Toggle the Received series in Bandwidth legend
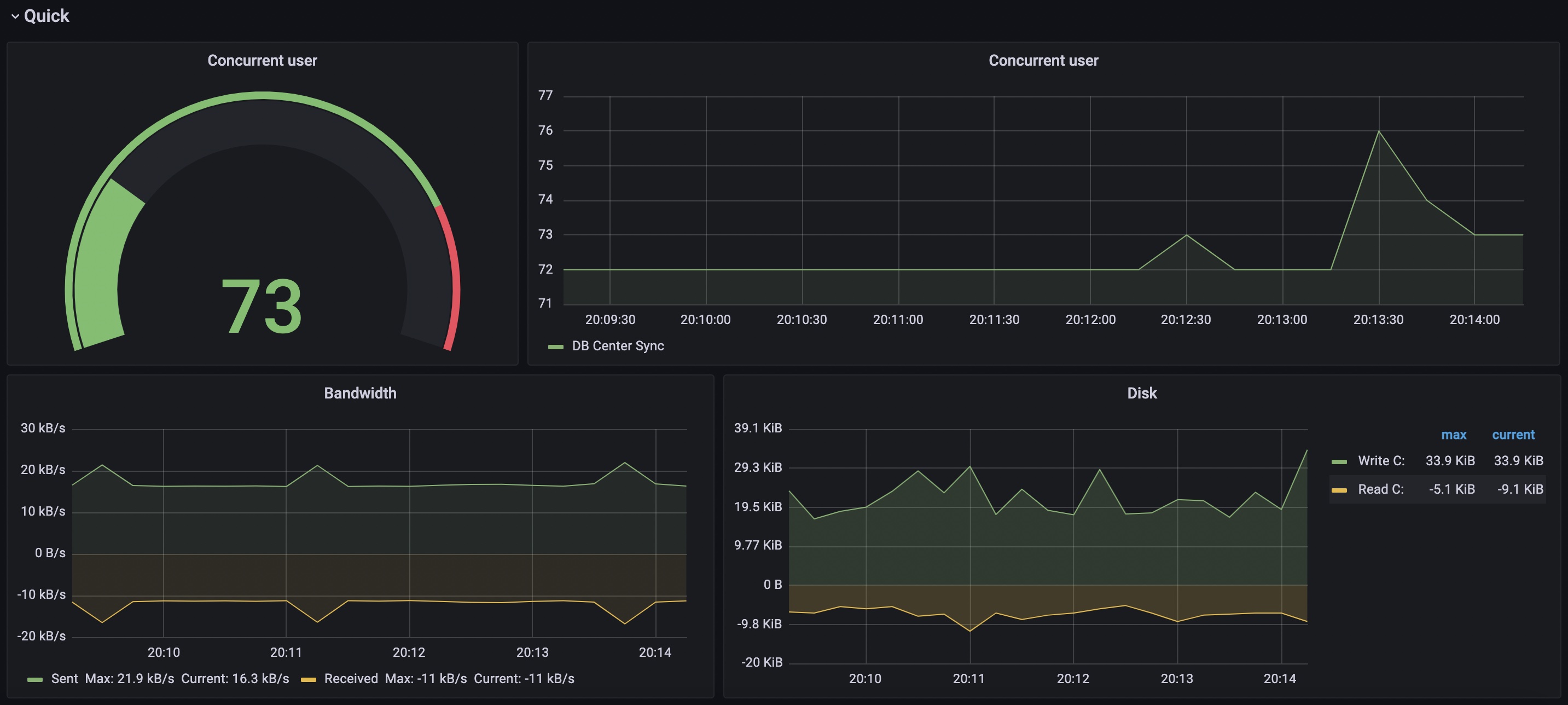 pos(351,678)
